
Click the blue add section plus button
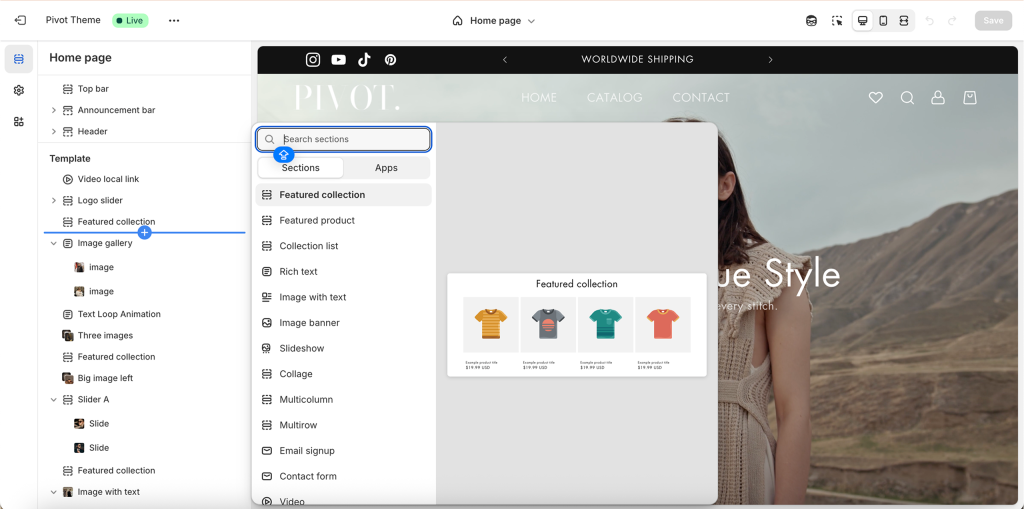click(145, 233)
